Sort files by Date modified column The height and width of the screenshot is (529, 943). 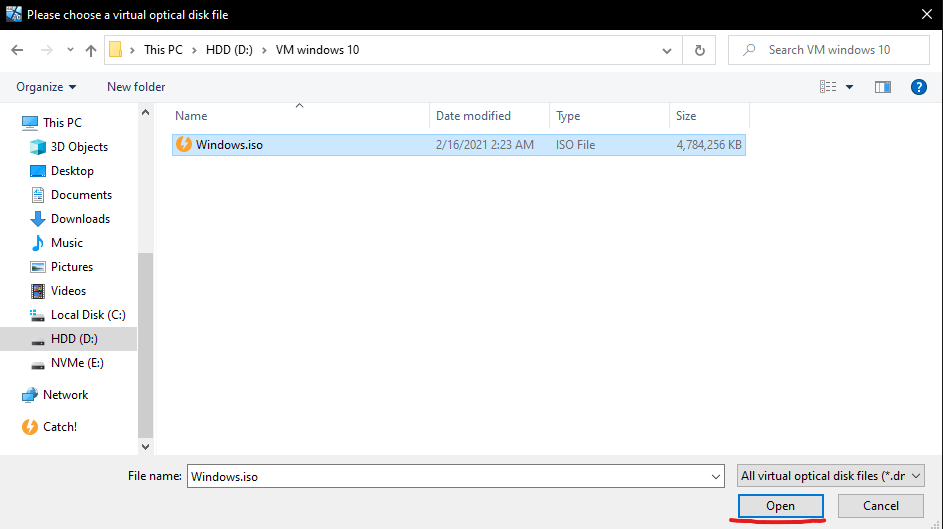pyautogui.click(x=473, y=116)
